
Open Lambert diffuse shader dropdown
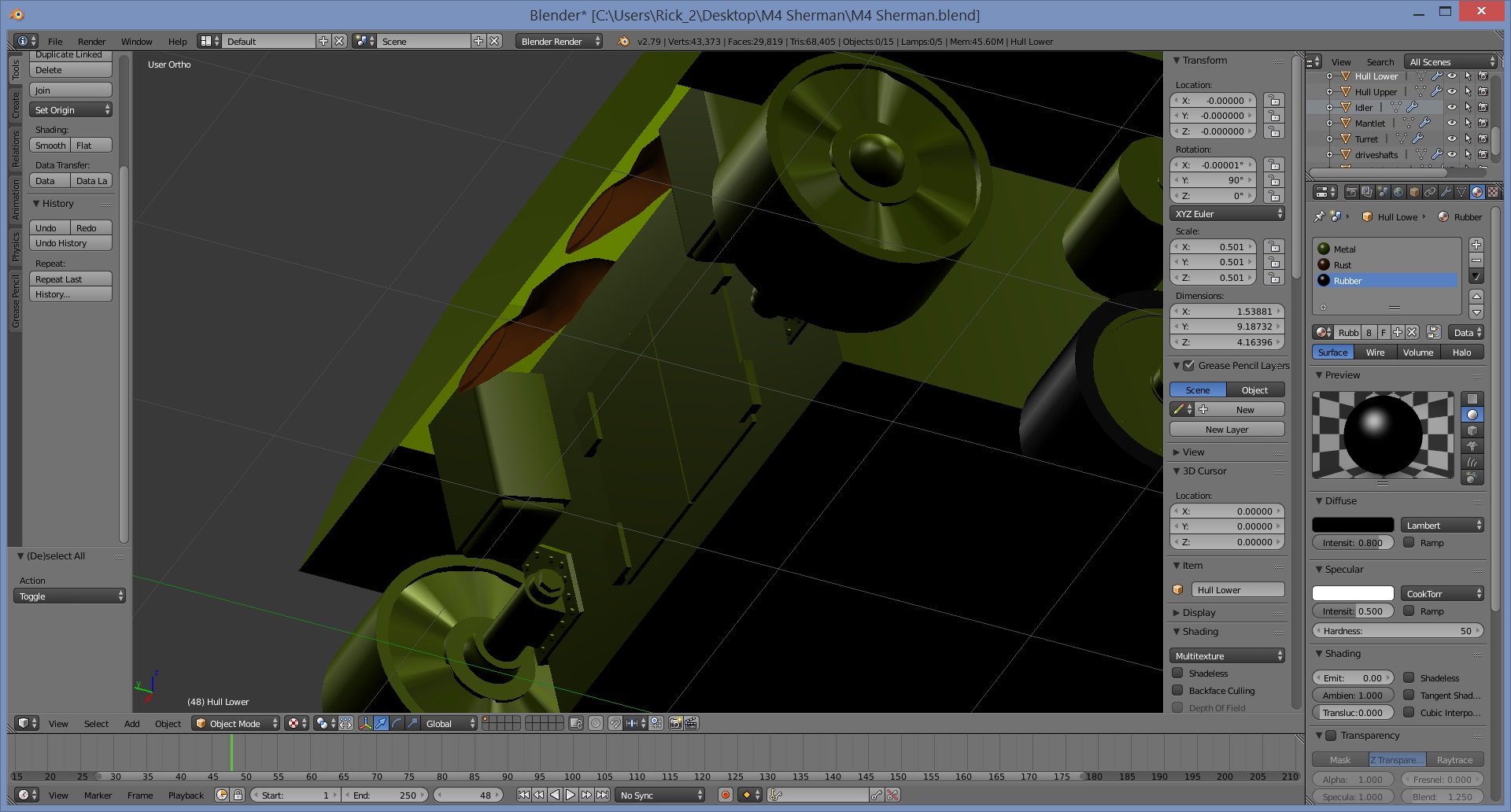pyautogui.click(x=1443, y=525)
